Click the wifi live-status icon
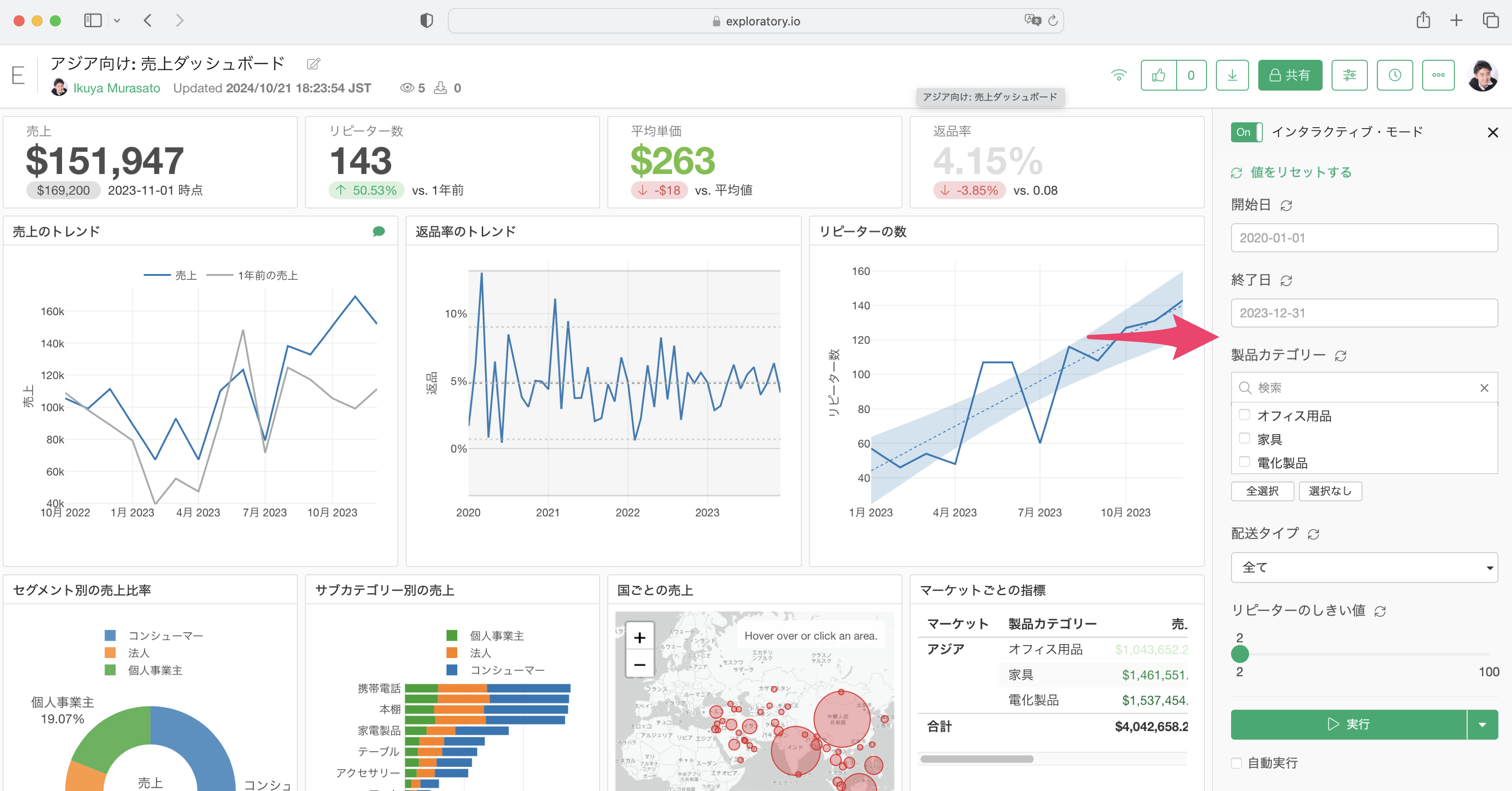Image resolution: width=1512 pixels, height=791 pixels. coord(1119,75)
